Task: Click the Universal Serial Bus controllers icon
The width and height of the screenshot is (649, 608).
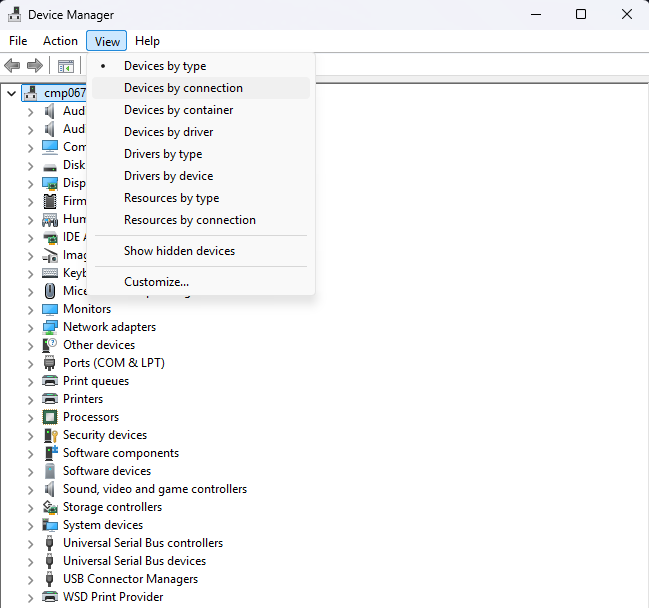Action: [50, 543]
